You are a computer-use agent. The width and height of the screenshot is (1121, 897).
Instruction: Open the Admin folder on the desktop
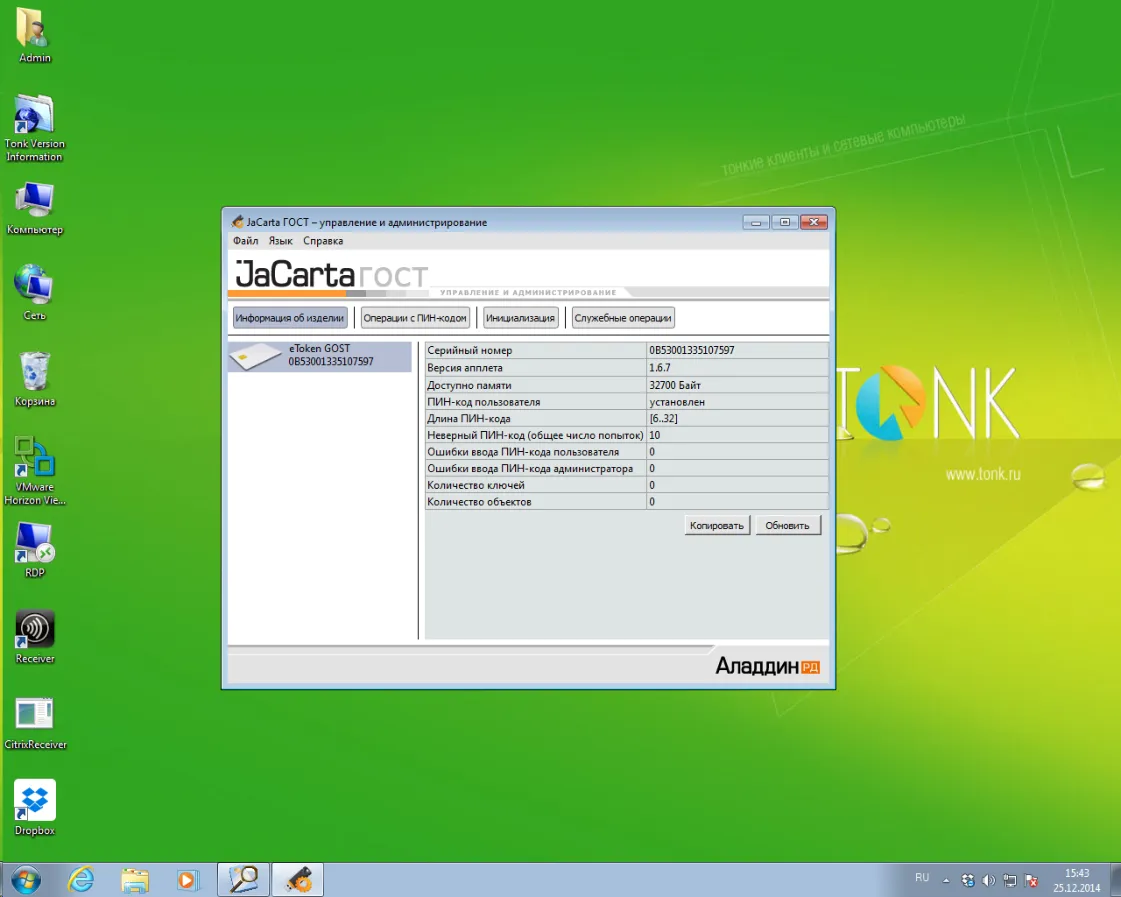point(34,34)
